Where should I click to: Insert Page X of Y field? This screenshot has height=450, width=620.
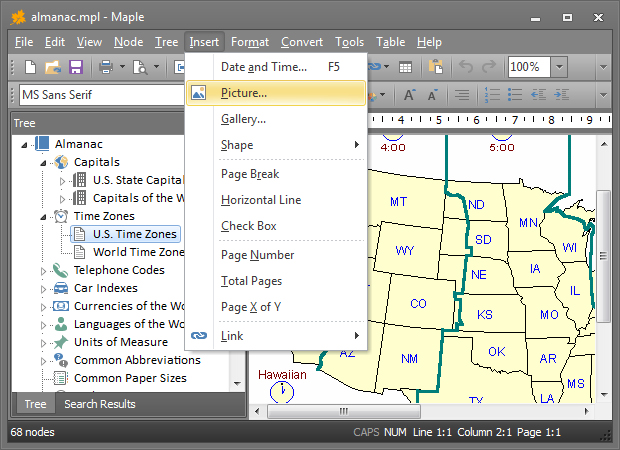tap(276, 307)
